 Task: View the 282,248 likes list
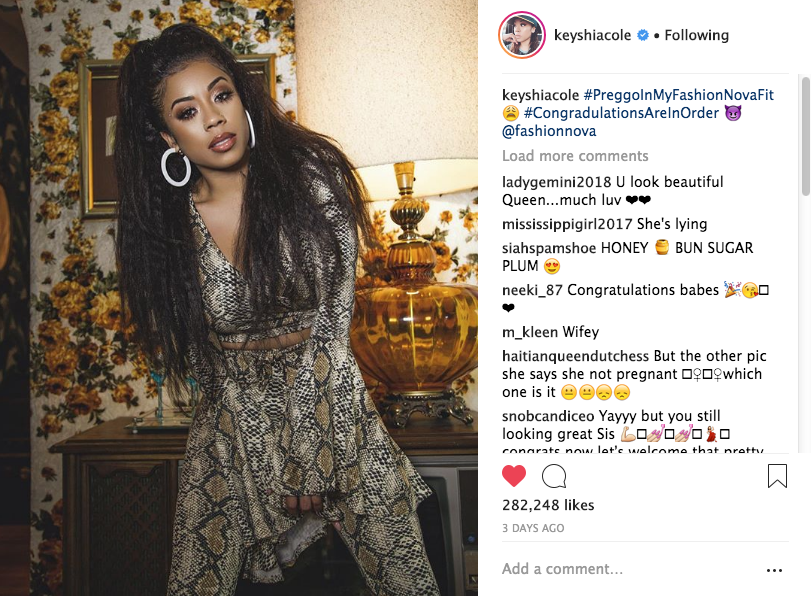click(x=548, y=505)
